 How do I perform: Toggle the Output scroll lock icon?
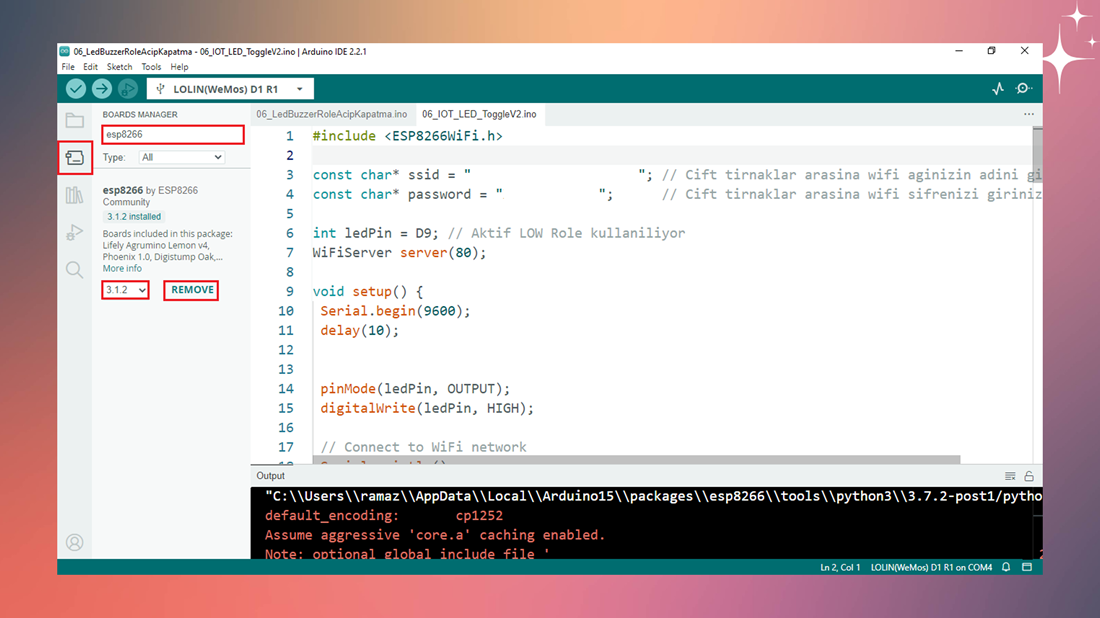[1029, 476]
